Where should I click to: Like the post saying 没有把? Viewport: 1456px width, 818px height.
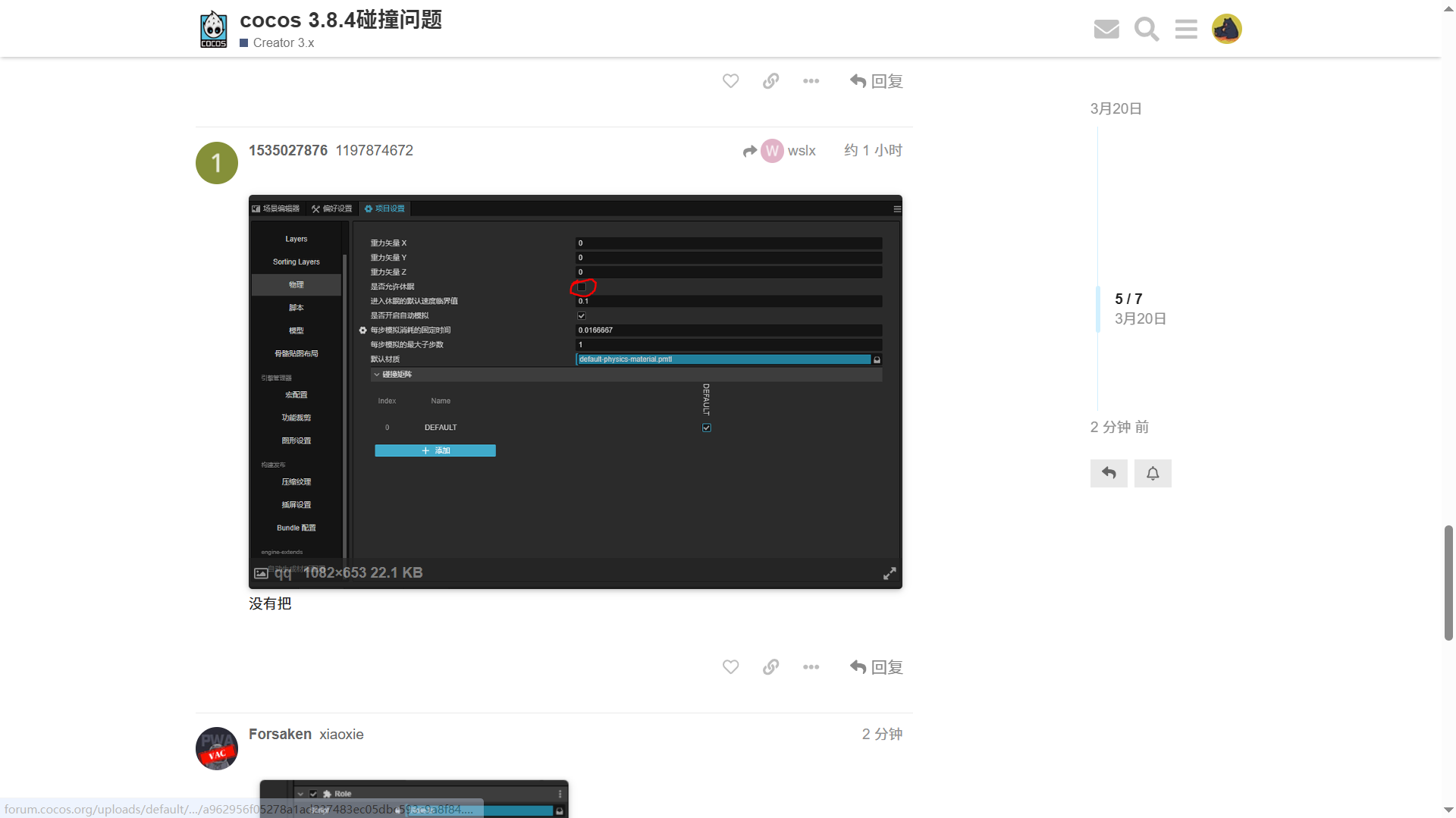point(730,667)
